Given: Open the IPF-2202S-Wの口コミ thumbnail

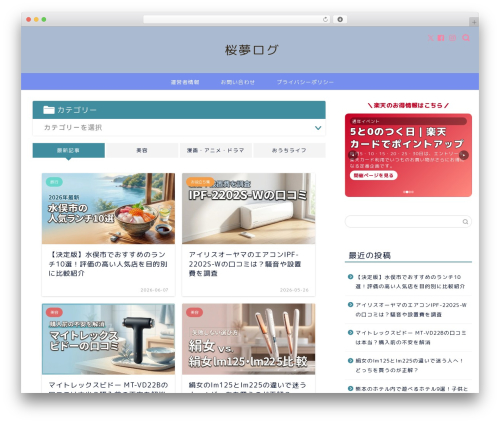Looking at the screenshot, I should (x=248, y=208).
